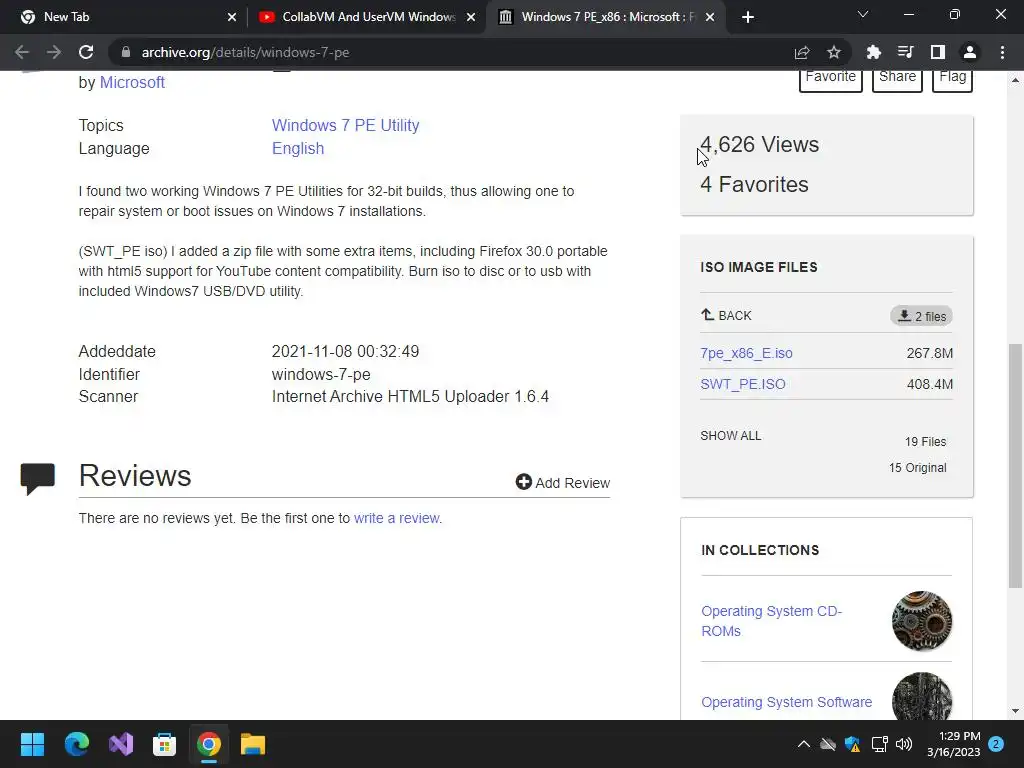Toggle Chrome side panel
The width and height of the screenshot is (1024, 768).
(938, 52)
